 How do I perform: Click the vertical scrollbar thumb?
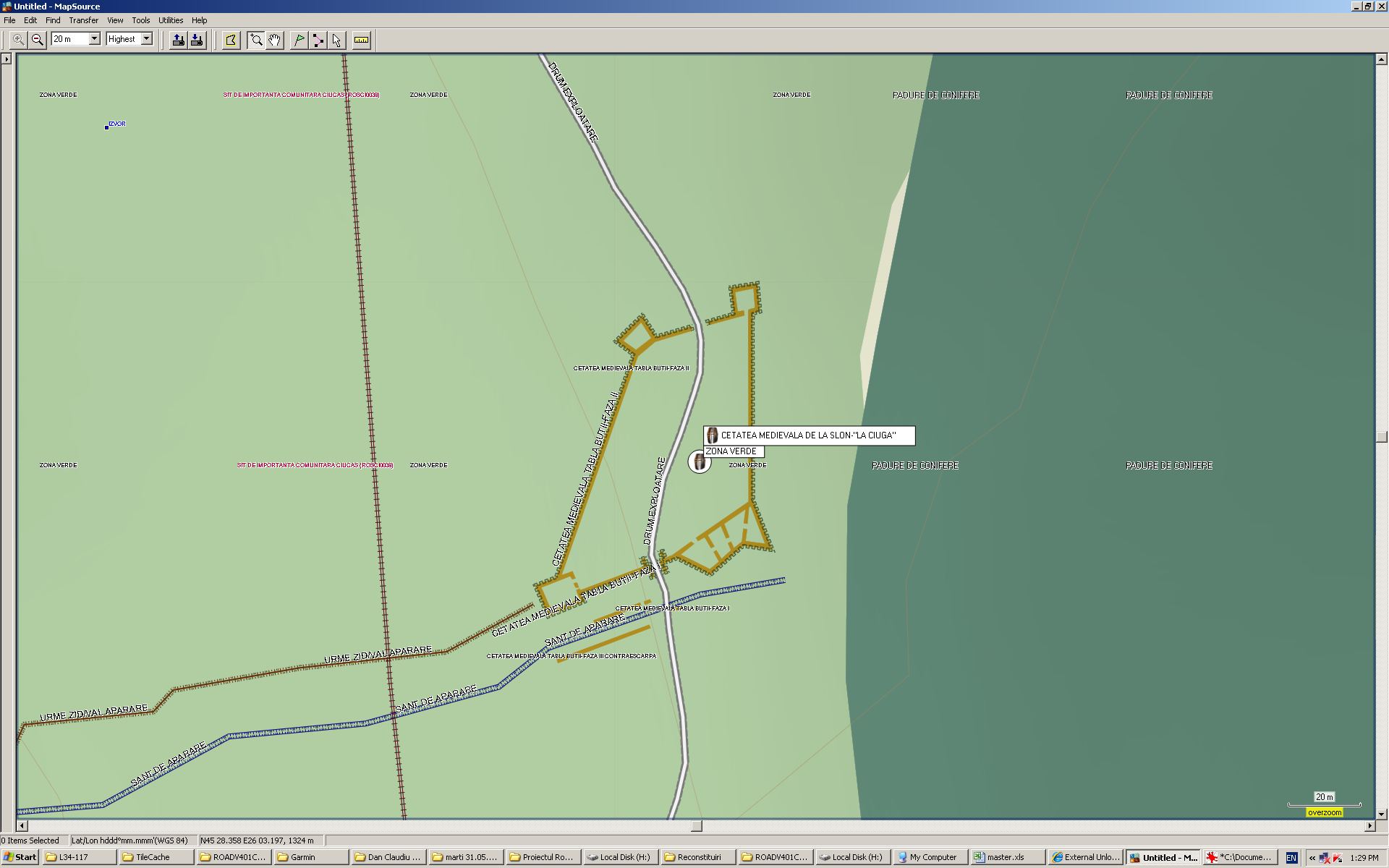pyautogui.click(x=1382, y=436)
